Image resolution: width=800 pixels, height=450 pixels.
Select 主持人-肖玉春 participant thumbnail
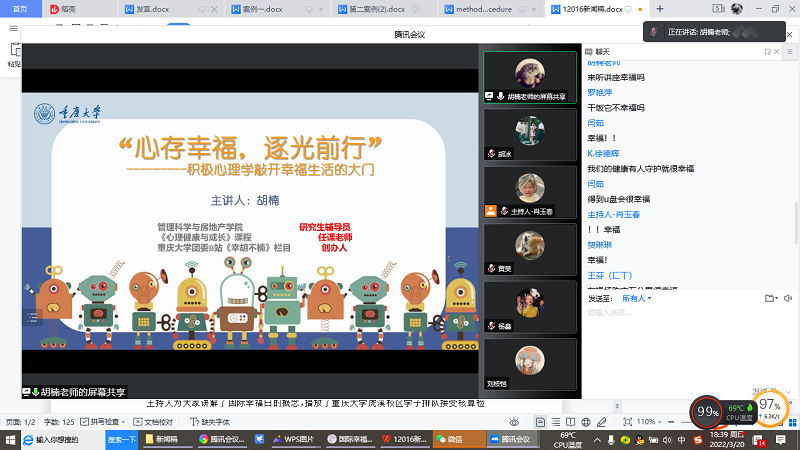pyautogui.click(x=530, y=192)
